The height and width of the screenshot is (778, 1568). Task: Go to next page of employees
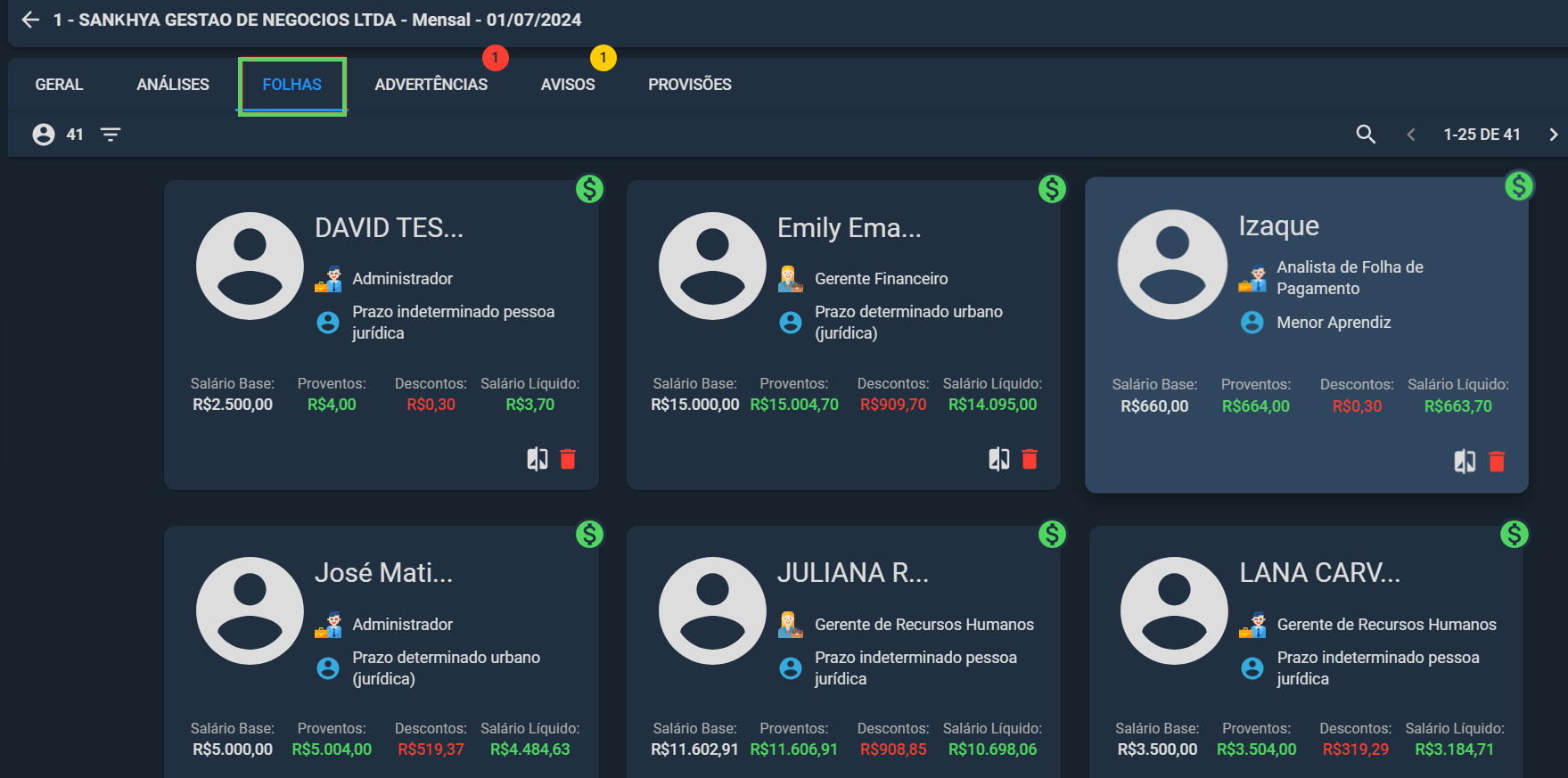point(1554,135)
